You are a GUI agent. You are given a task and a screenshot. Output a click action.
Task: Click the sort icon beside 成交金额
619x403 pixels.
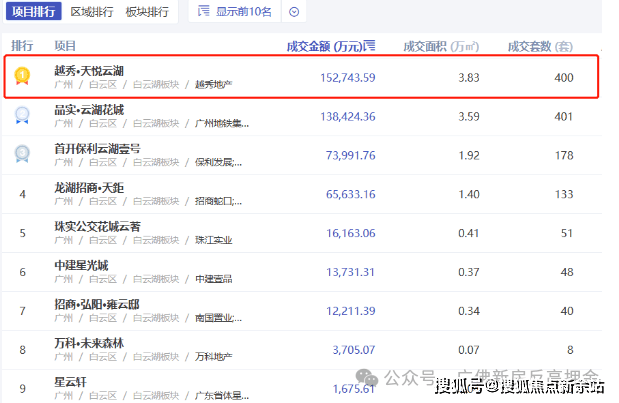coord(370,46)
